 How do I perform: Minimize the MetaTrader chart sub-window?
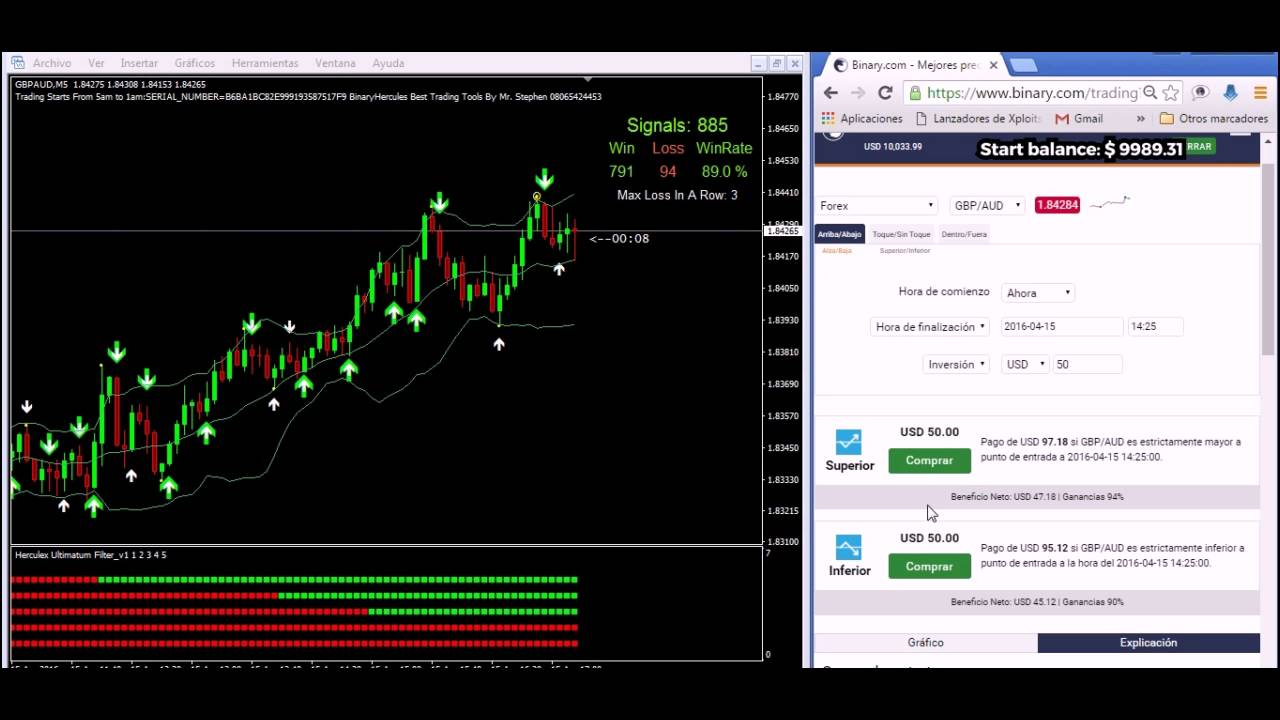pyautogui.click(x=758, y=63)
